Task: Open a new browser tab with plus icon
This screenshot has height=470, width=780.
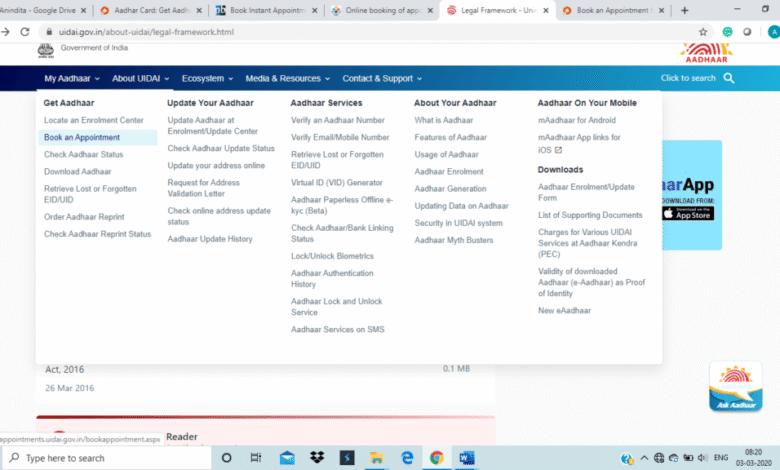Action: (x=684, y=10)
